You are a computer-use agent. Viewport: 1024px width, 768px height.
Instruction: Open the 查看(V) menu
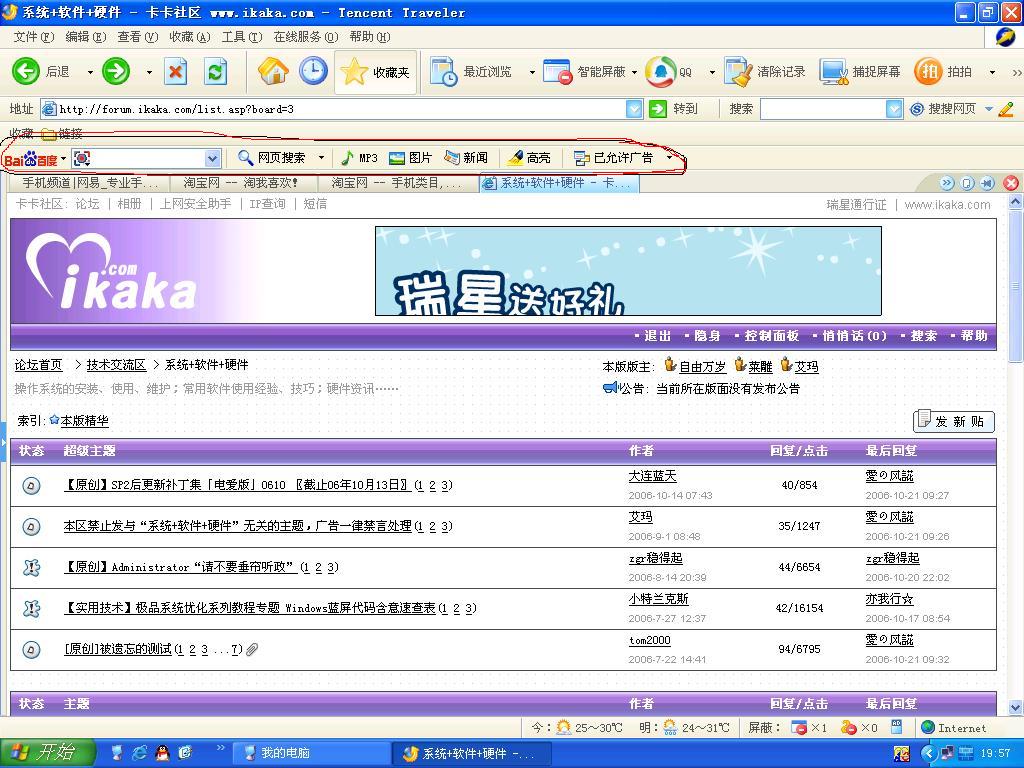coord(138,37)
